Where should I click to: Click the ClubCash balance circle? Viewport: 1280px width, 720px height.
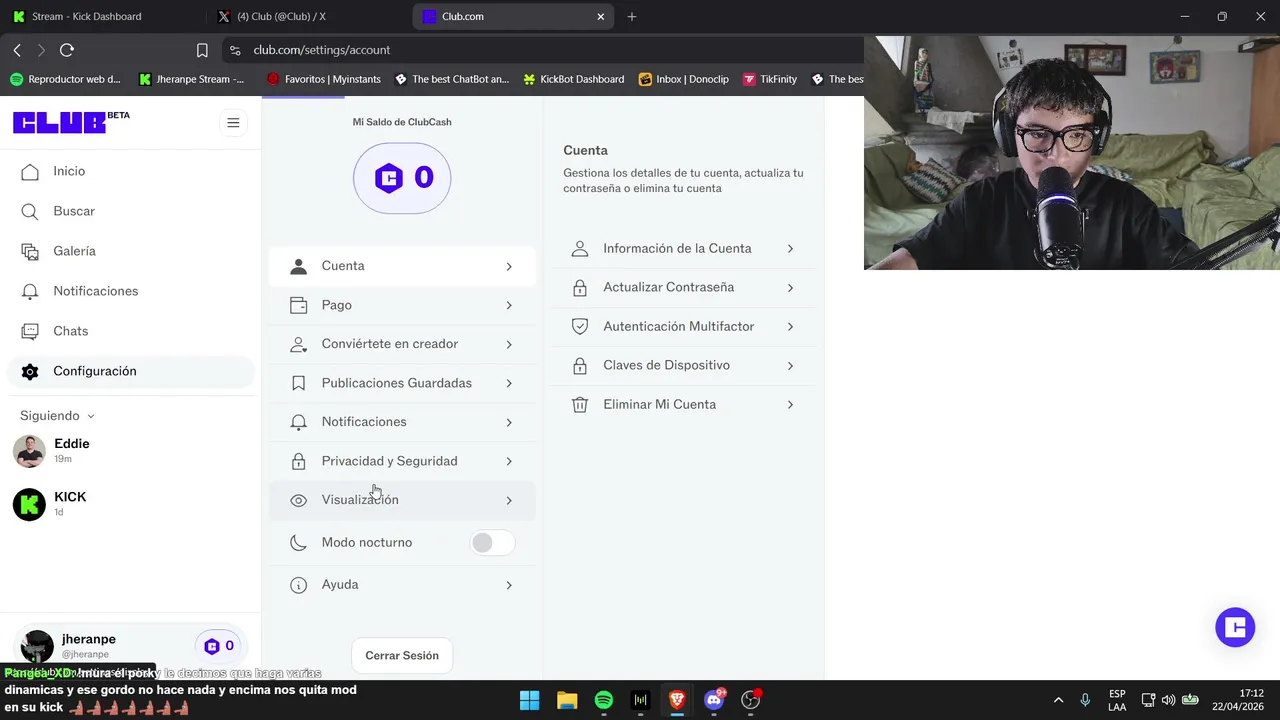402,178
